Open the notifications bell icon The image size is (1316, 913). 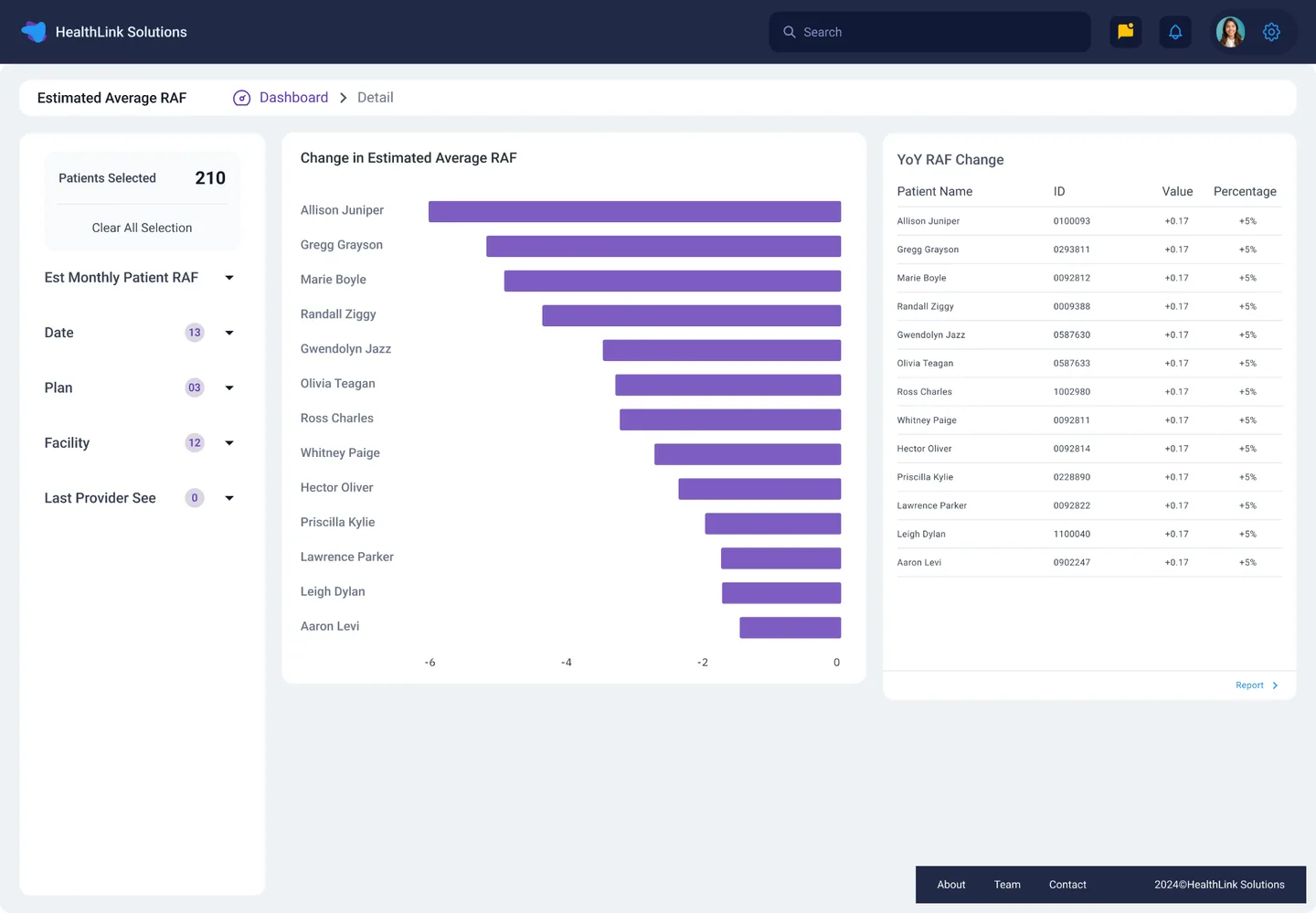pos(1175,32)
